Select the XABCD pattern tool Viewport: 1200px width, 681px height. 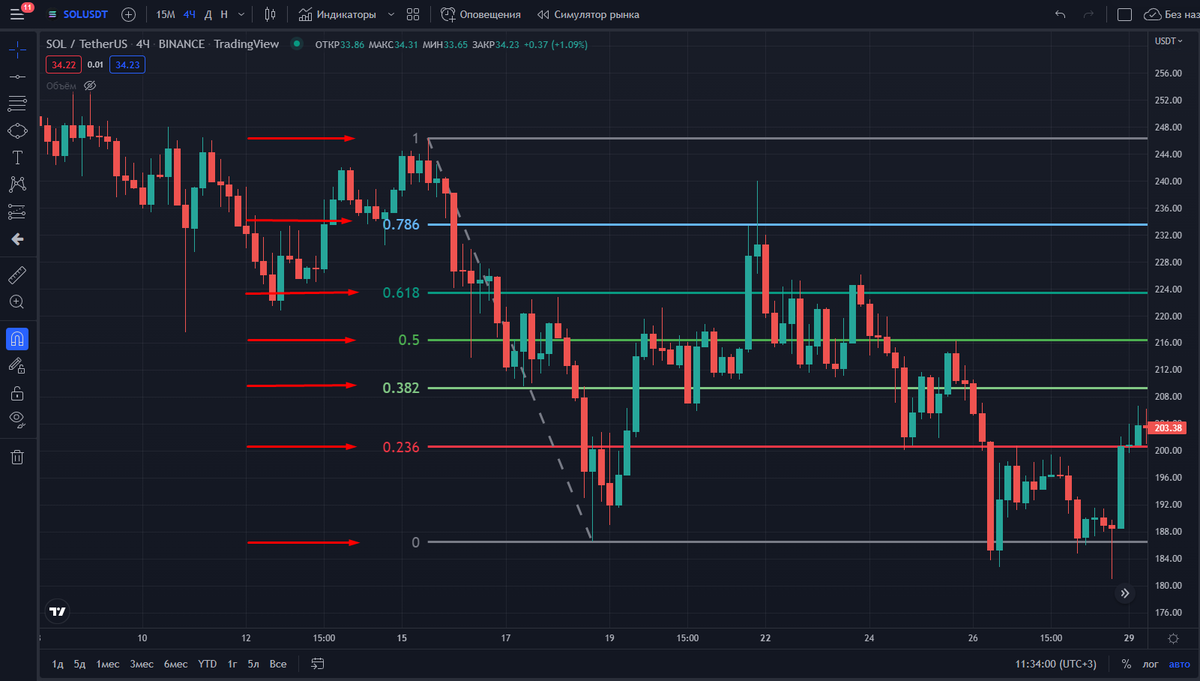(16, 184)
